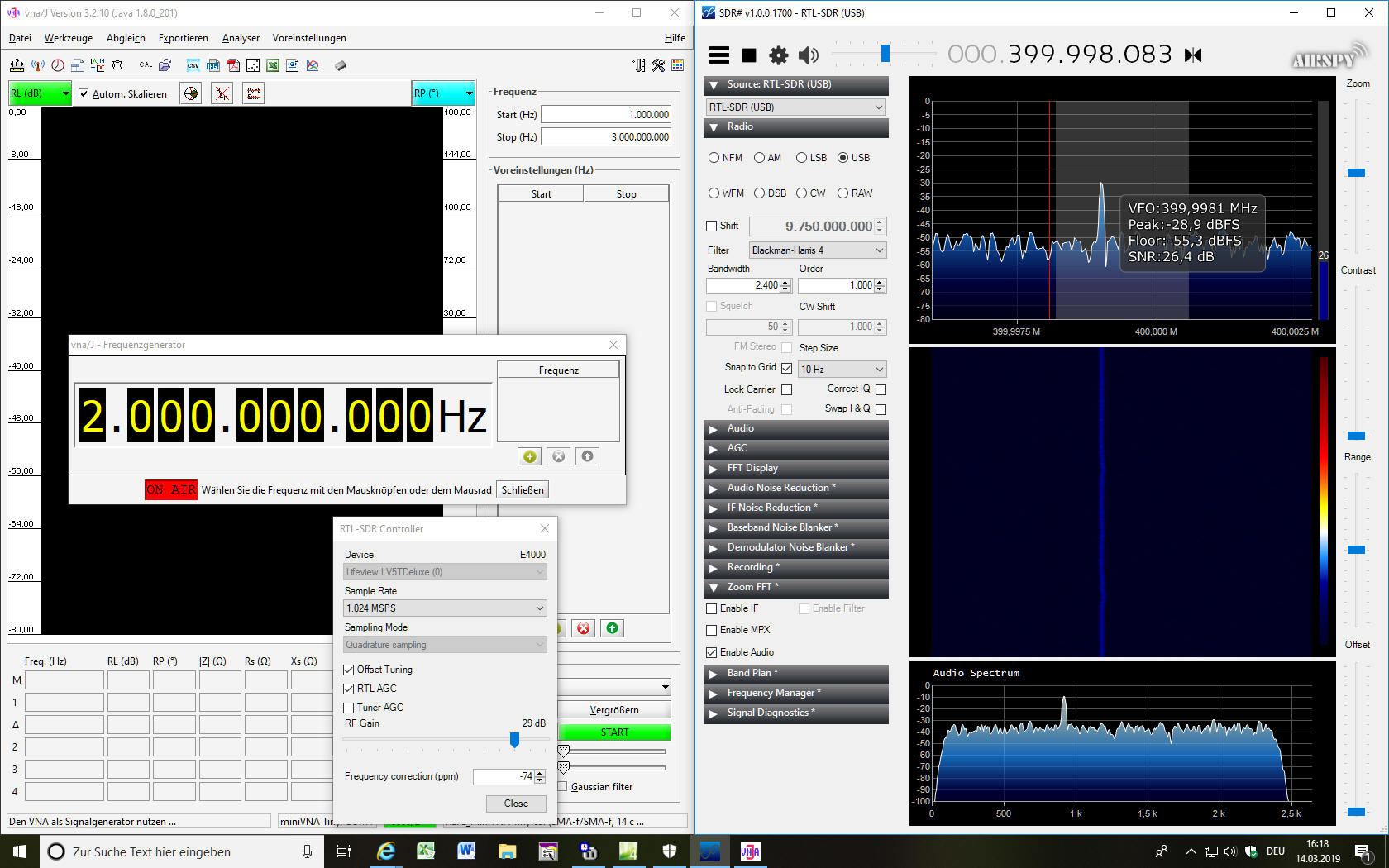Click the tools wrench icon in vna/J toolbar
The width and height of the screenshot is (1389, 868).
coord(658,65)
